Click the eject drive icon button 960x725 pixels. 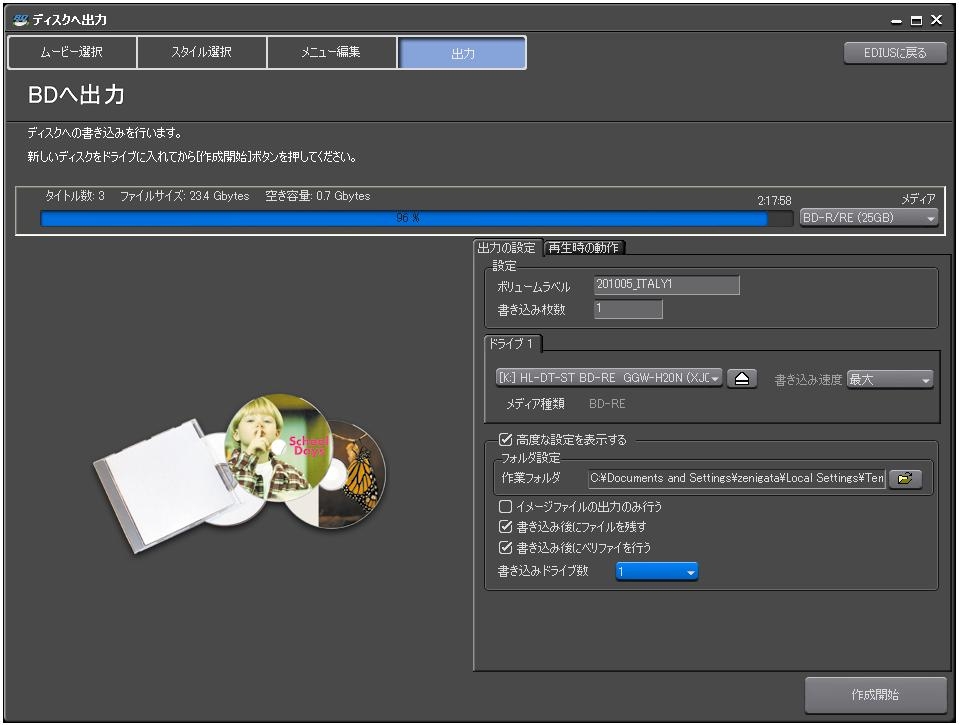coord(741,379)
